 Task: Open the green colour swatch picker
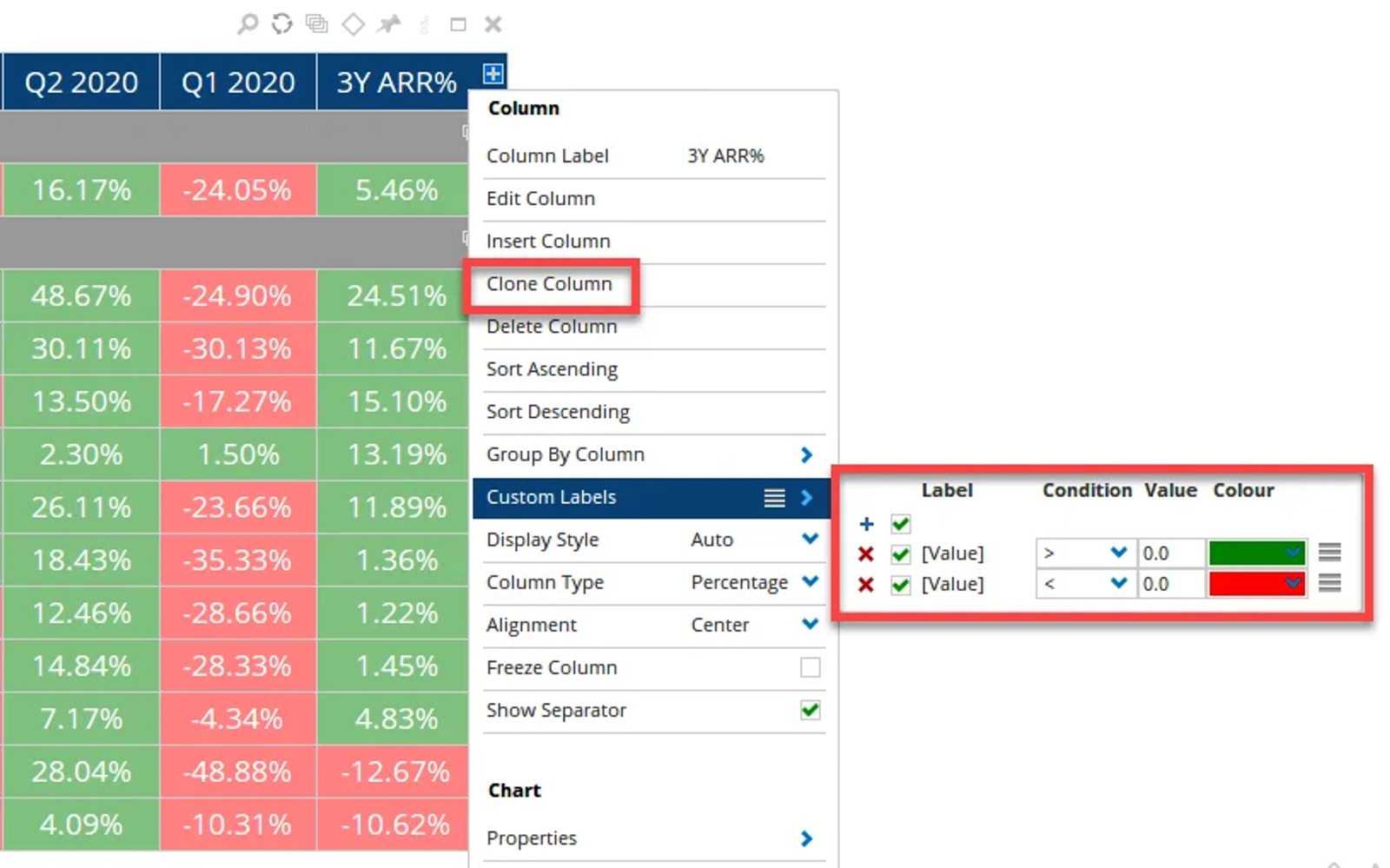point(1256,553)
